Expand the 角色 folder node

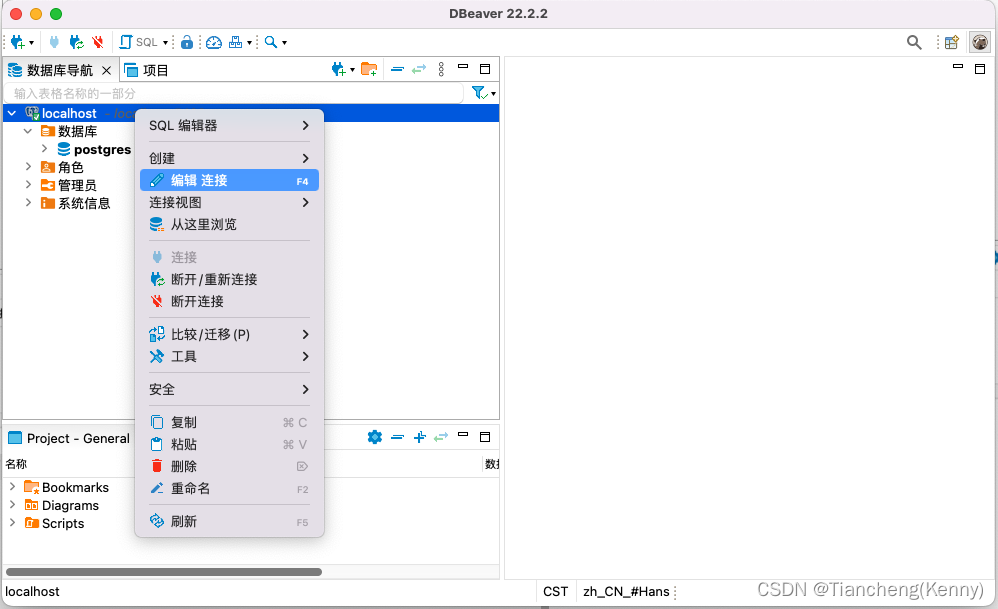point(28,167)
